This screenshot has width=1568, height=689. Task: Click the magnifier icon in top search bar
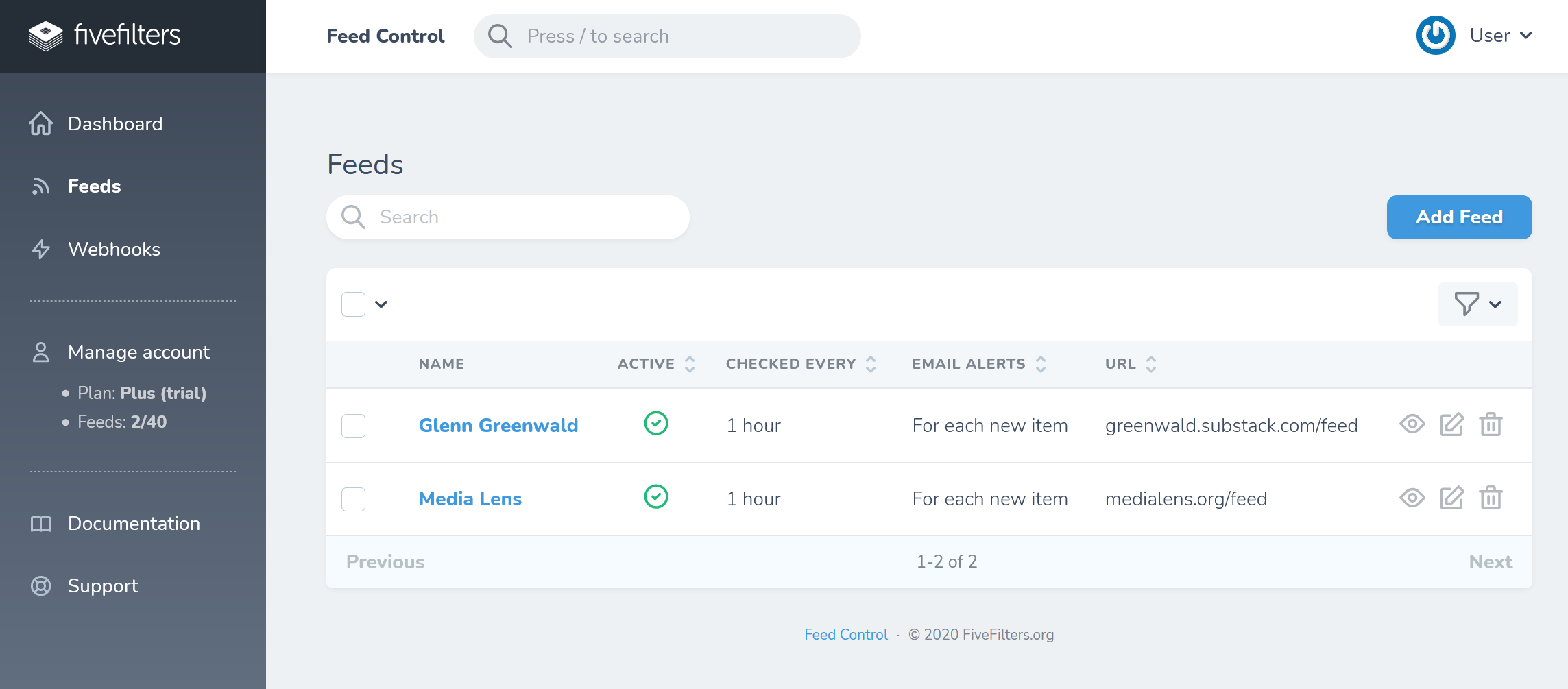pyautogui.click(x=500, y=36)
